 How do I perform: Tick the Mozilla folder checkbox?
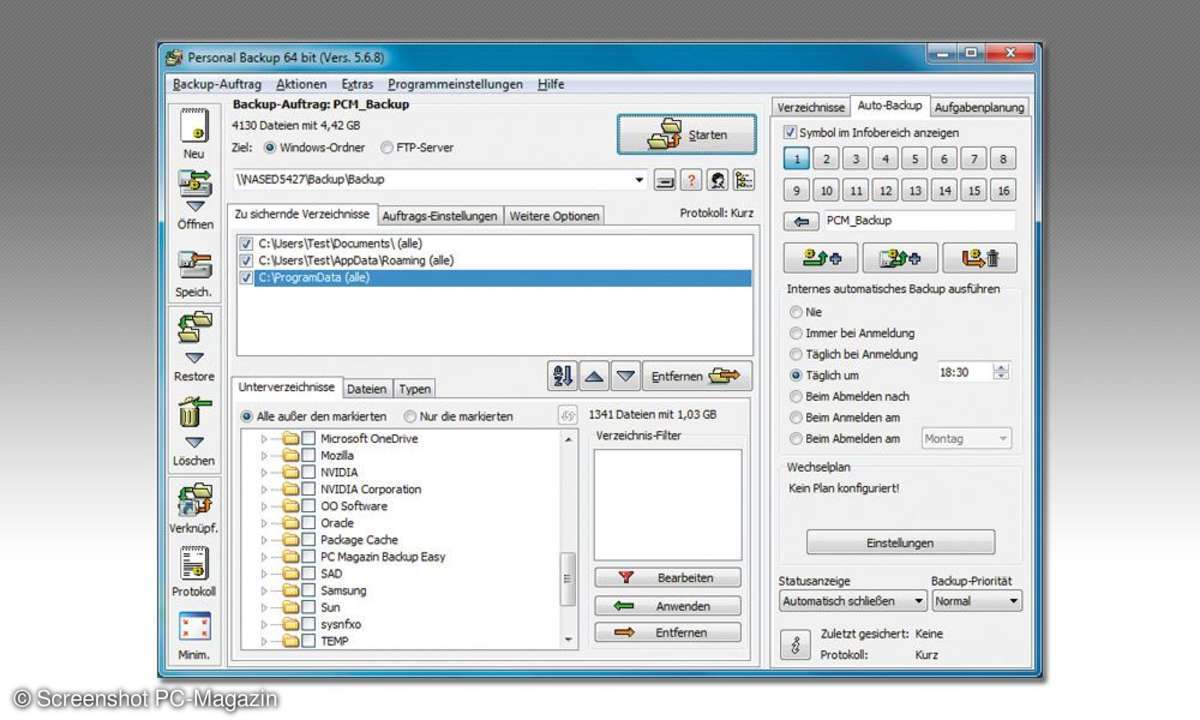click(x=309, y=455)
